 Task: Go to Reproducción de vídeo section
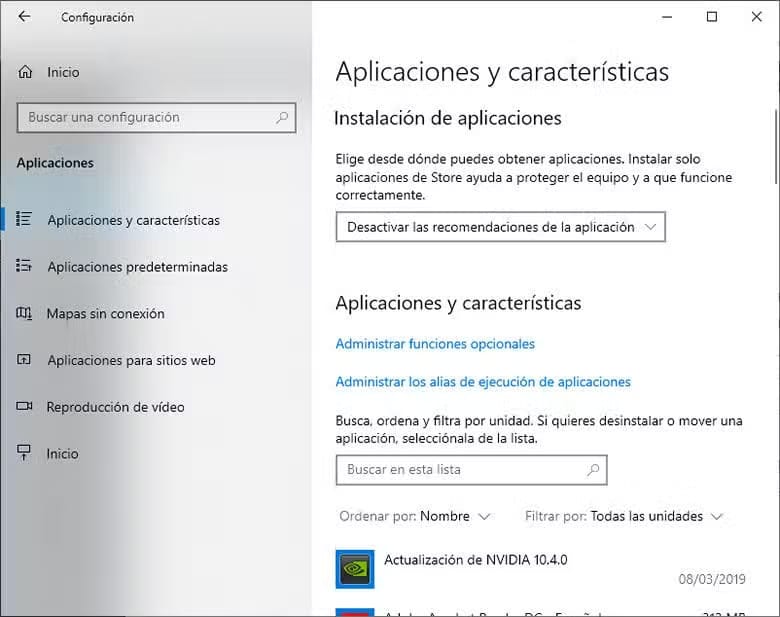click(x=115, y=407)
